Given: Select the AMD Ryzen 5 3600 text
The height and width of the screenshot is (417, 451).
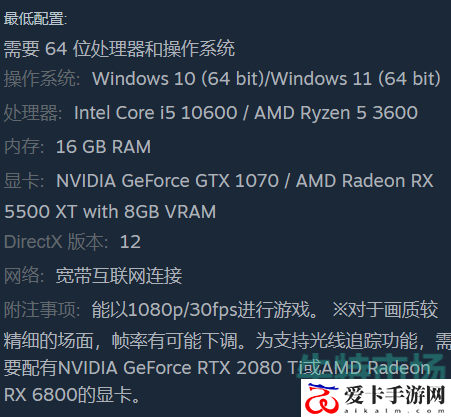Looking at the screenshot, I should point(336,113).
